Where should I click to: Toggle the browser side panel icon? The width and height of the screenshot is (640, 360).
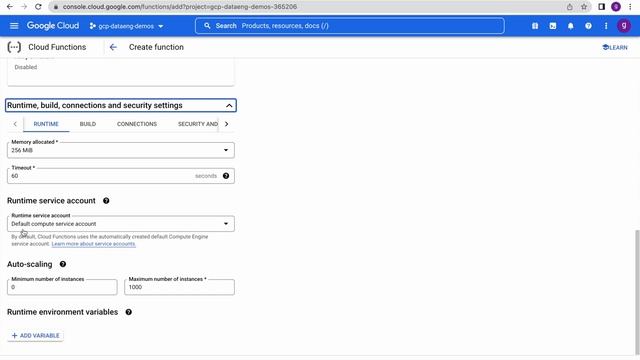click(601, 7)
